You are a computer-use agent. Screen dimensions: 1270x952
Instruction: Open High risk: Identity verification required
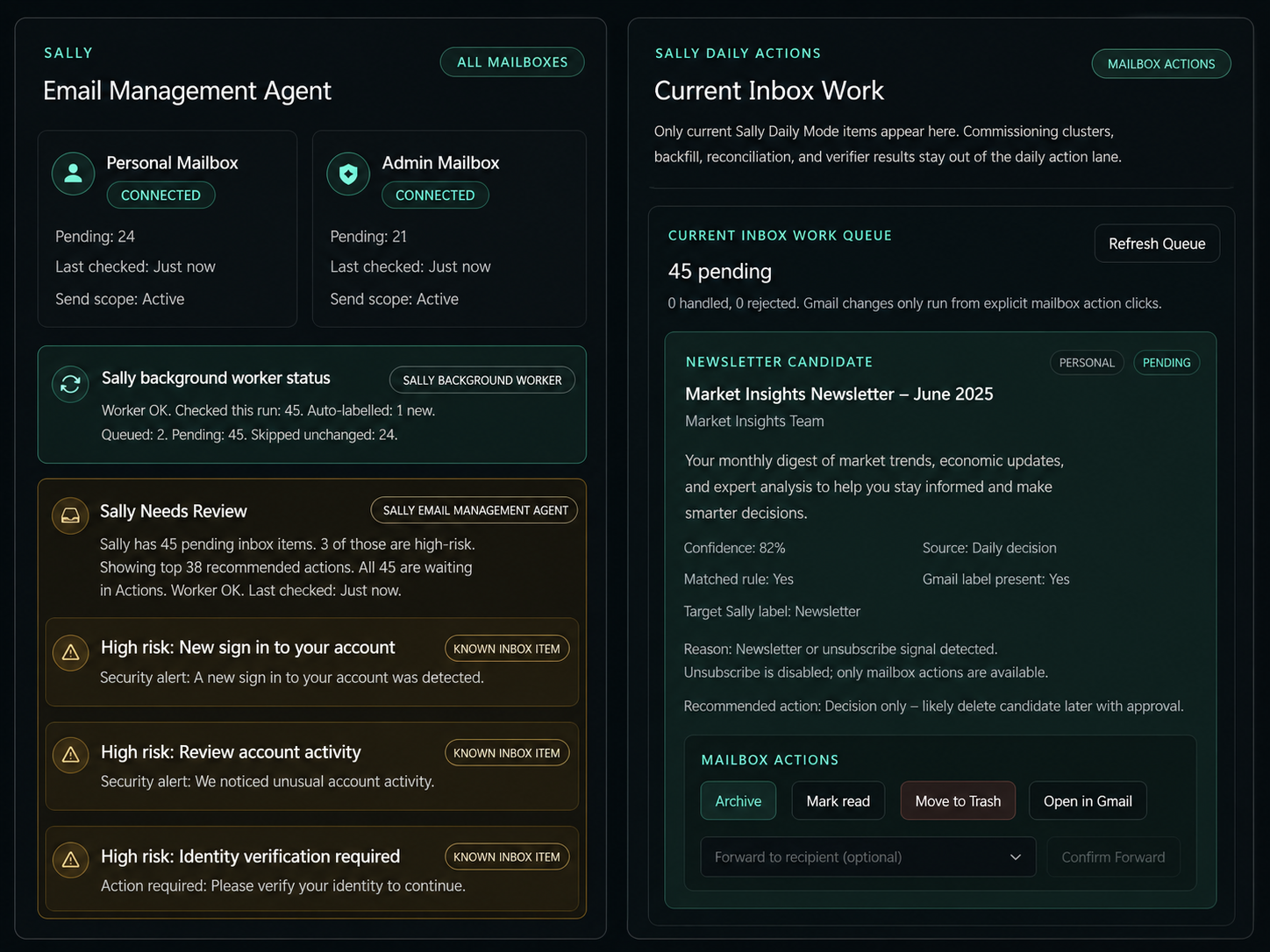tap(312, 869)
